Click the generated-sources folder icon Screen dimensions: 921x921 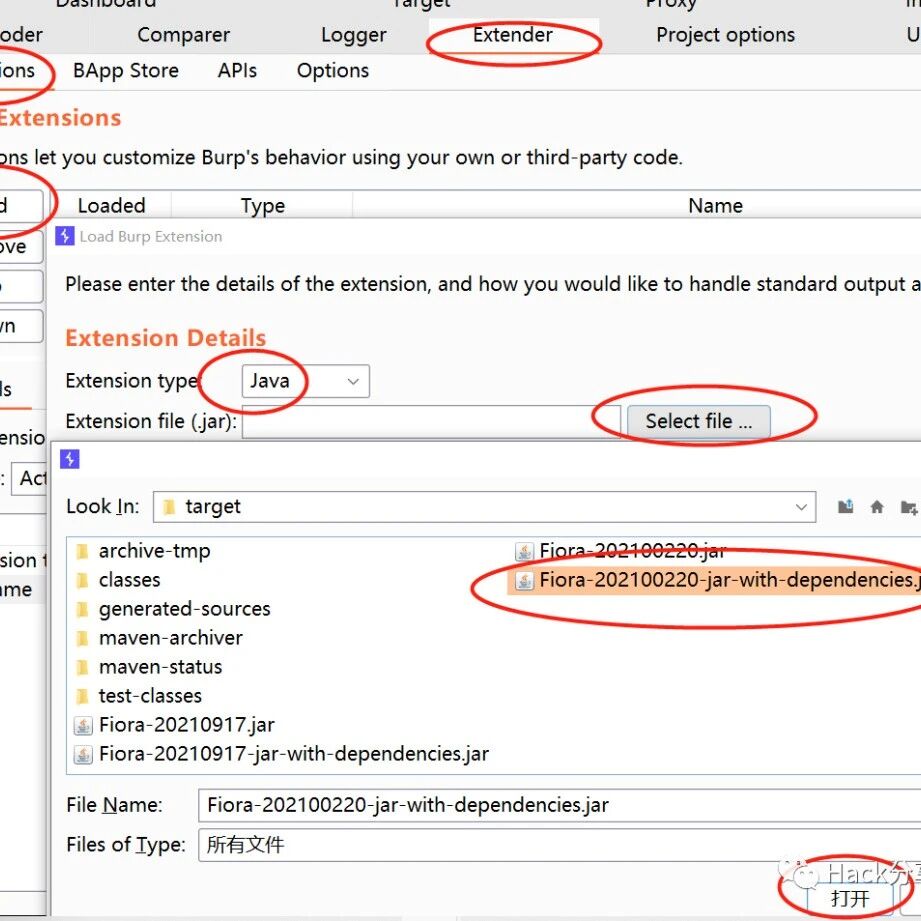pyautogui.click(x=83, y=610)
